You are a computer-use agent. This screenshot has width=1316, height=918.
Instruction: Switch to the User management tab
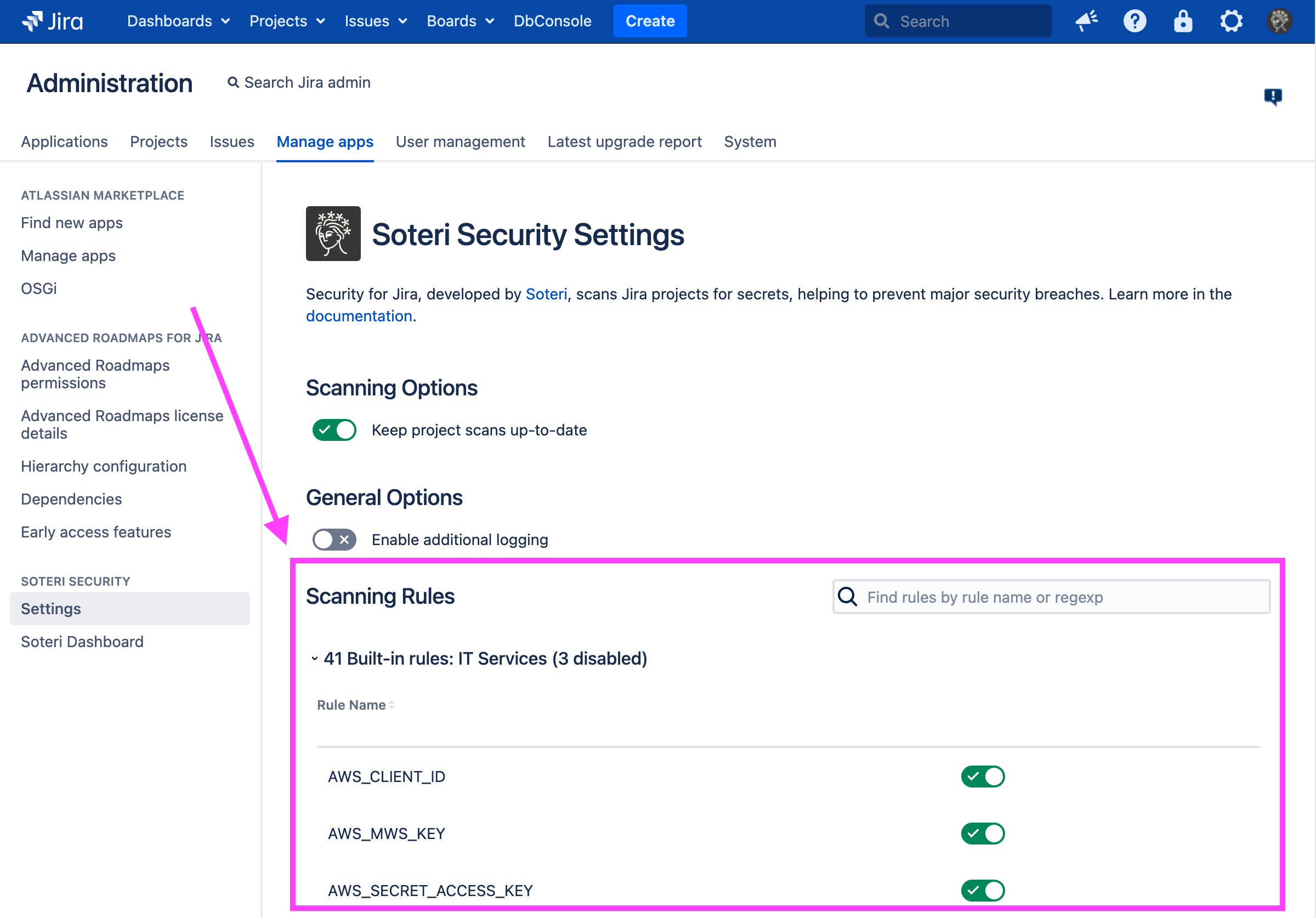tap(460, 141)
